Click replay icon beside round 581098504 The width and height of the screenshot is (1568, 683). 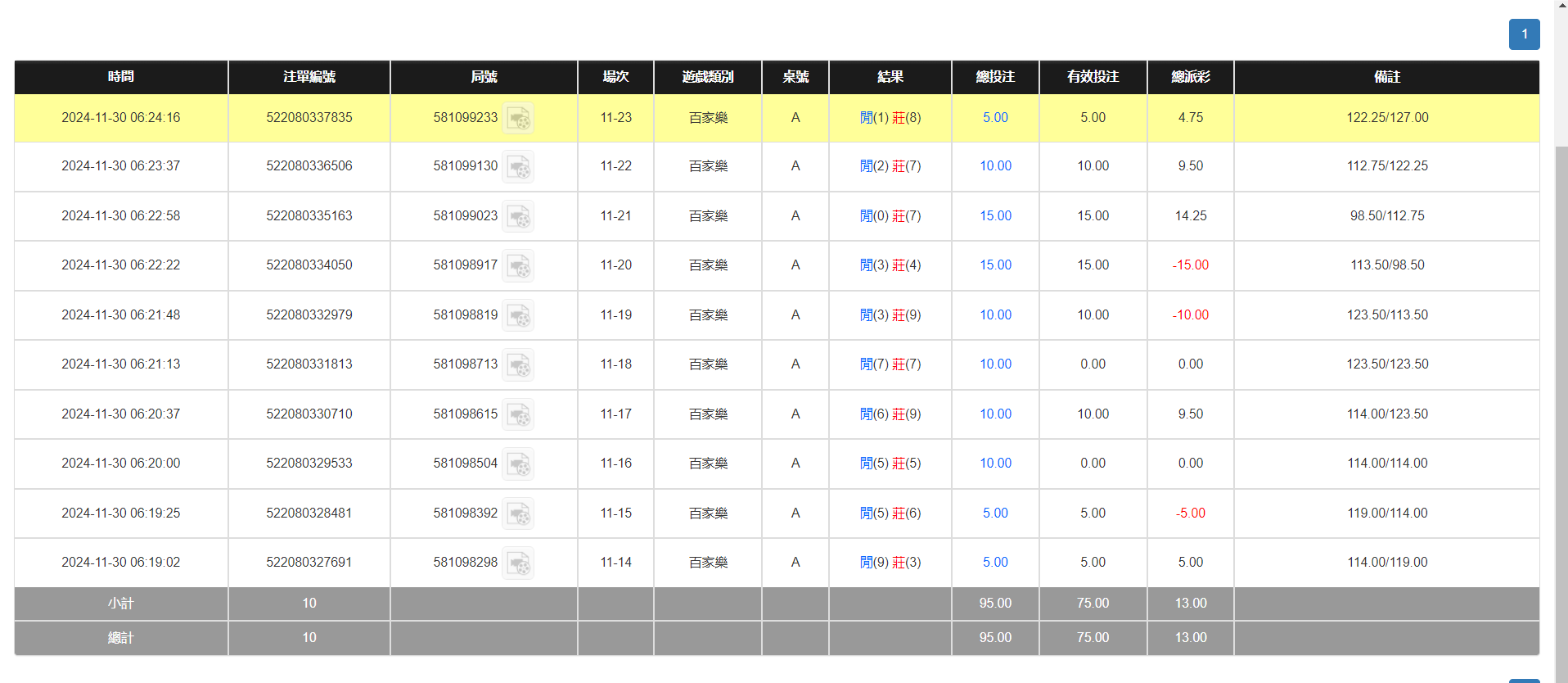[x=518, y=464]
